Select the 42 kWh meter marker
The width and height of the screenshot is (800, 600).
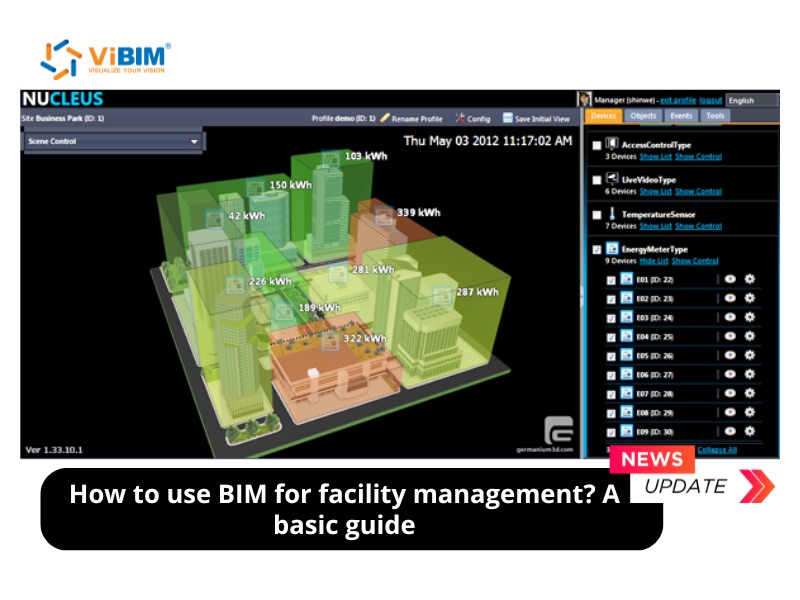214,218
